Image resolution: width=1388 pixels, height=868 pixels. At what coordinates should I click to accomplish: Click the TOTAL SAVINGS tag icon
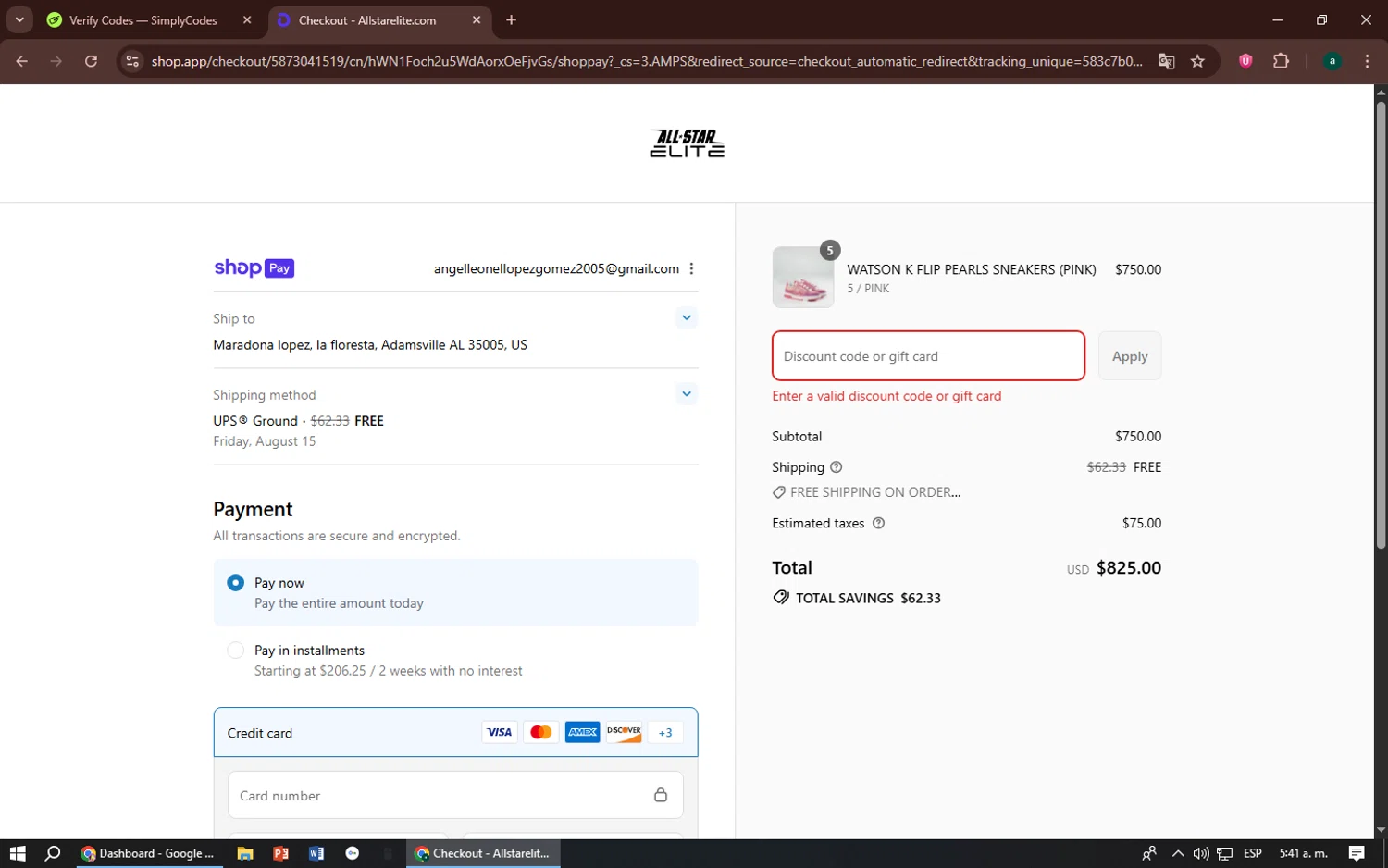[x=781, y=598]
